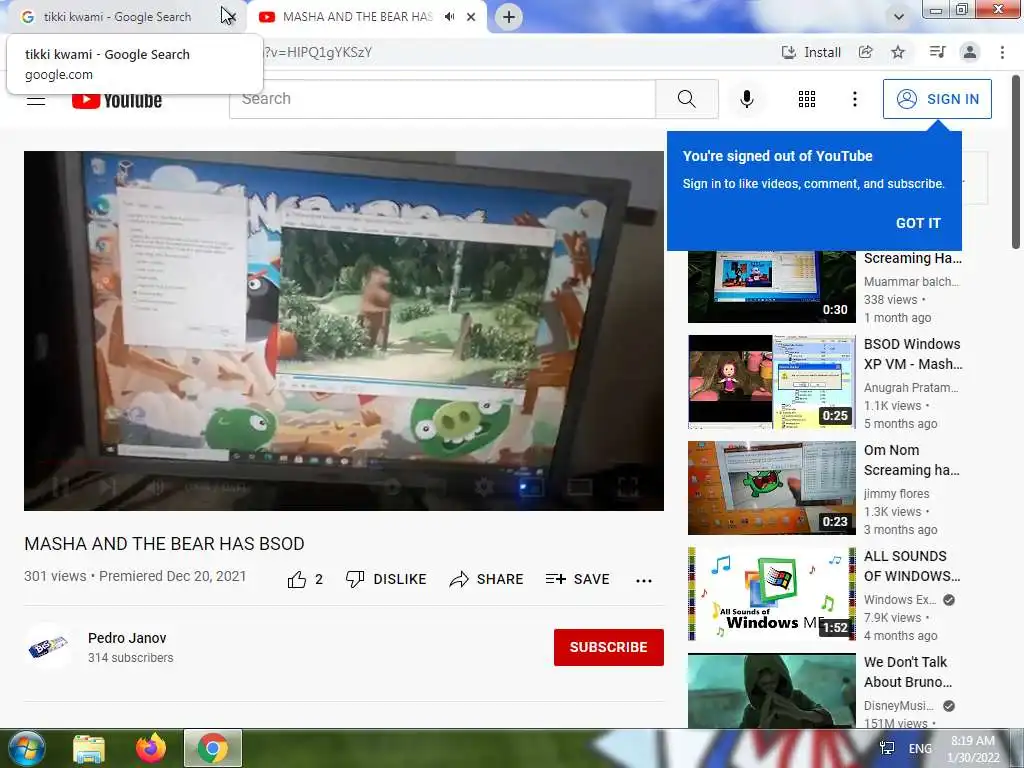Image resolution: width=1024 pixels, height=768 pixels.
Task: Enter fullscreen on the video player
Action: click(x=627, y=487)
